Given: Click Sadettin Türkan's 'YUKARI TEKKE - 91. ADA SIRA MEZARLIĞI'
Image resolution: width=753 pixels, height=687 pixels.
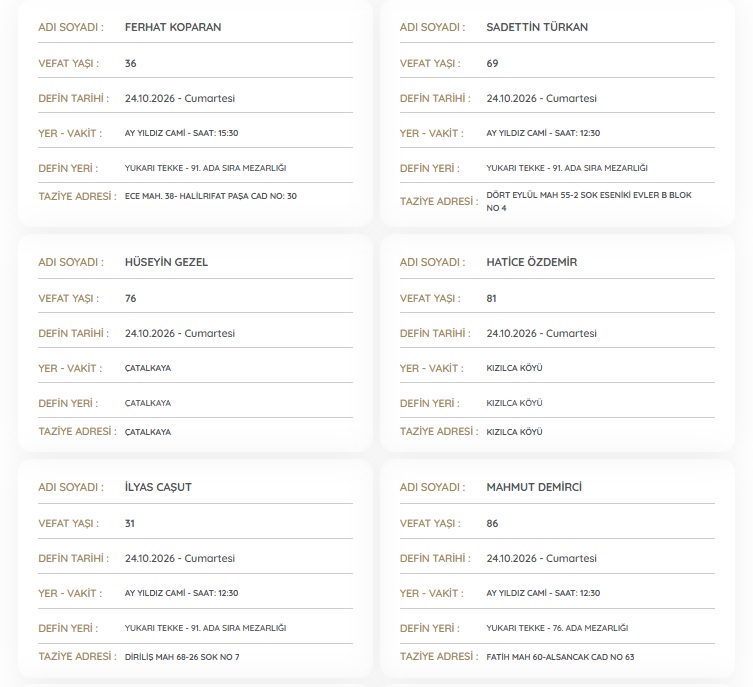Looking at the screenshot, I should click(x=567, y=169).
